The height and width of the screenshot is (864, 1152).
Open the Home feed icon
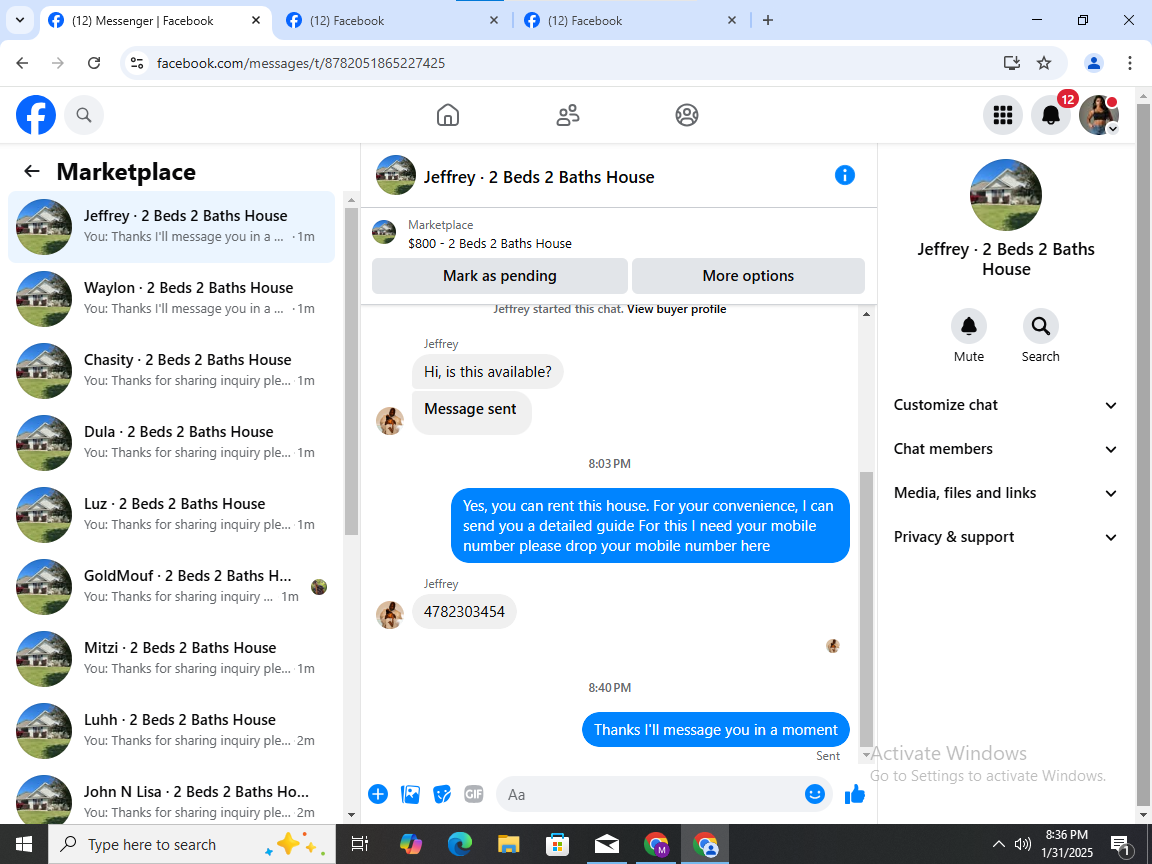pyautogui.click(x=447, y=115)
